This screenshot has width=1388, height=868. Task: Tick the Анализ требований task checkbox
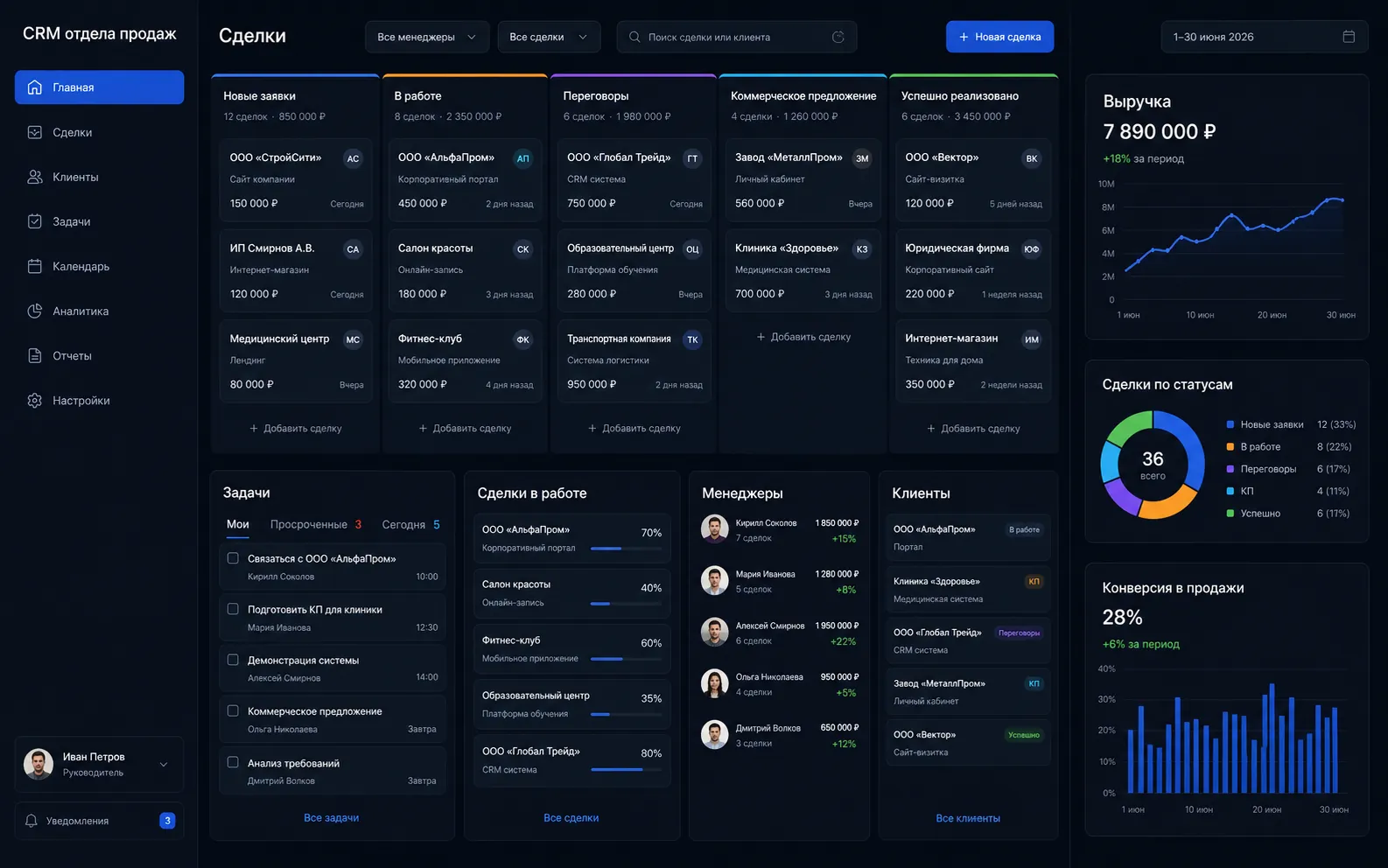[x=233, y=762]
